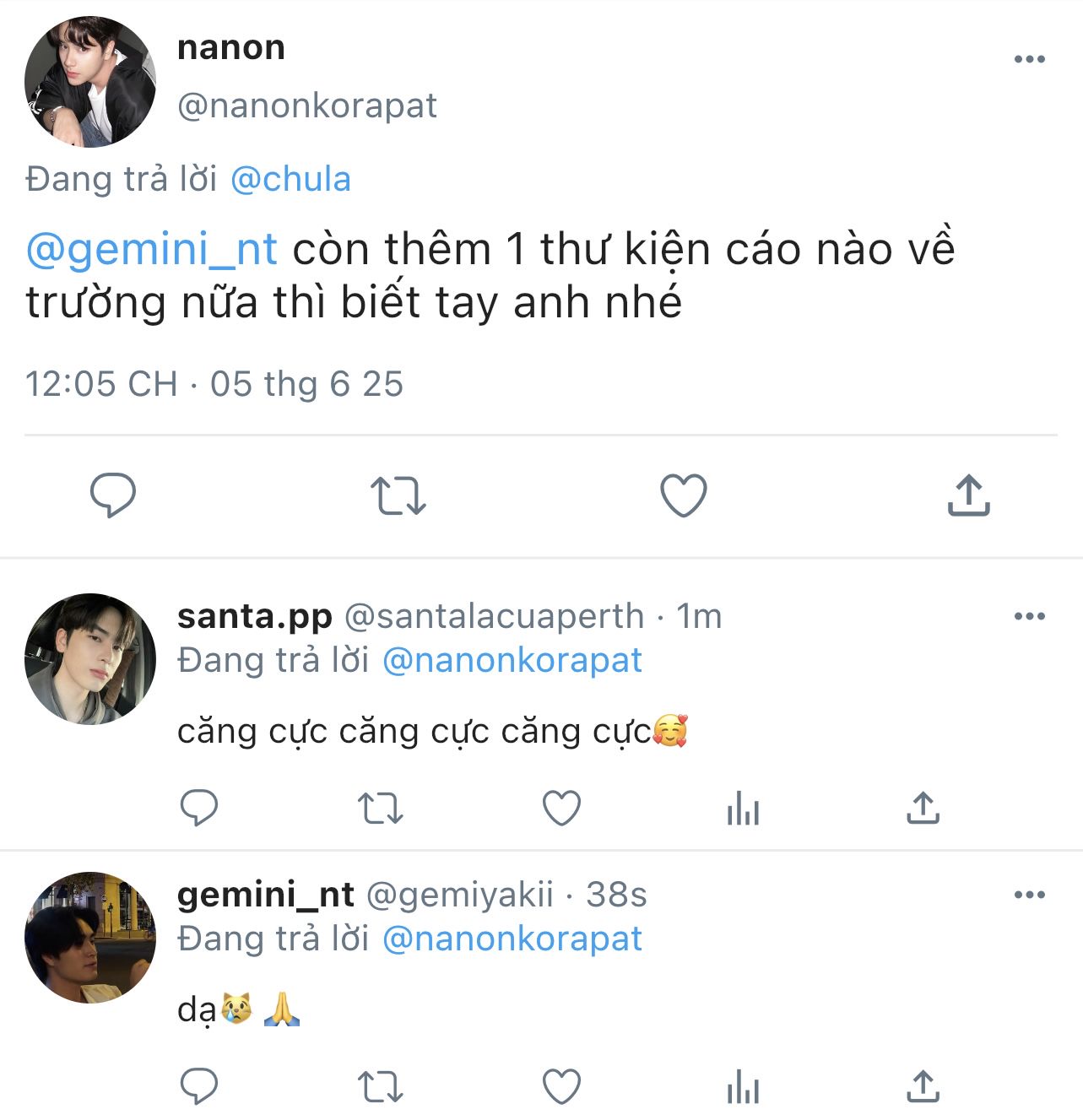Share santa.pp's reply
Viewport: 1083px width, 1120px height.
[x=923, y=809]
